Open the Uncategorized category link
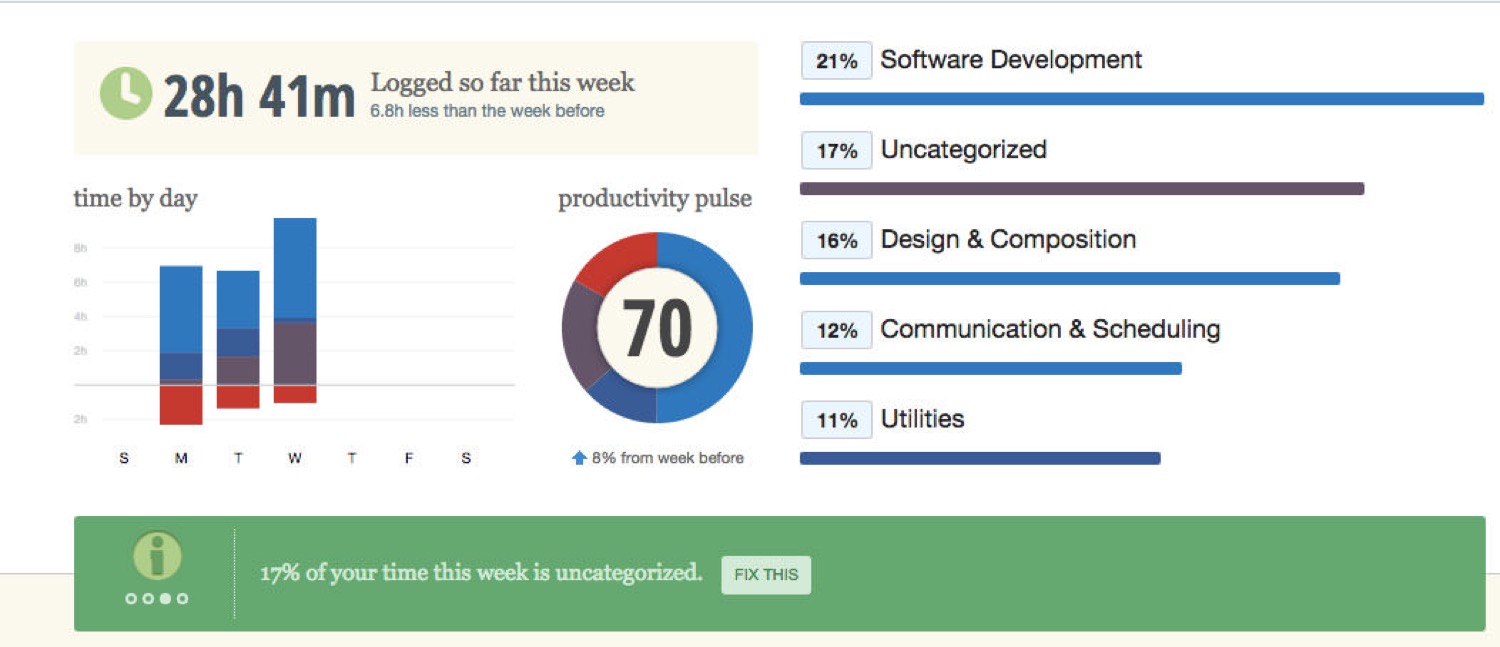 (963, 150)
